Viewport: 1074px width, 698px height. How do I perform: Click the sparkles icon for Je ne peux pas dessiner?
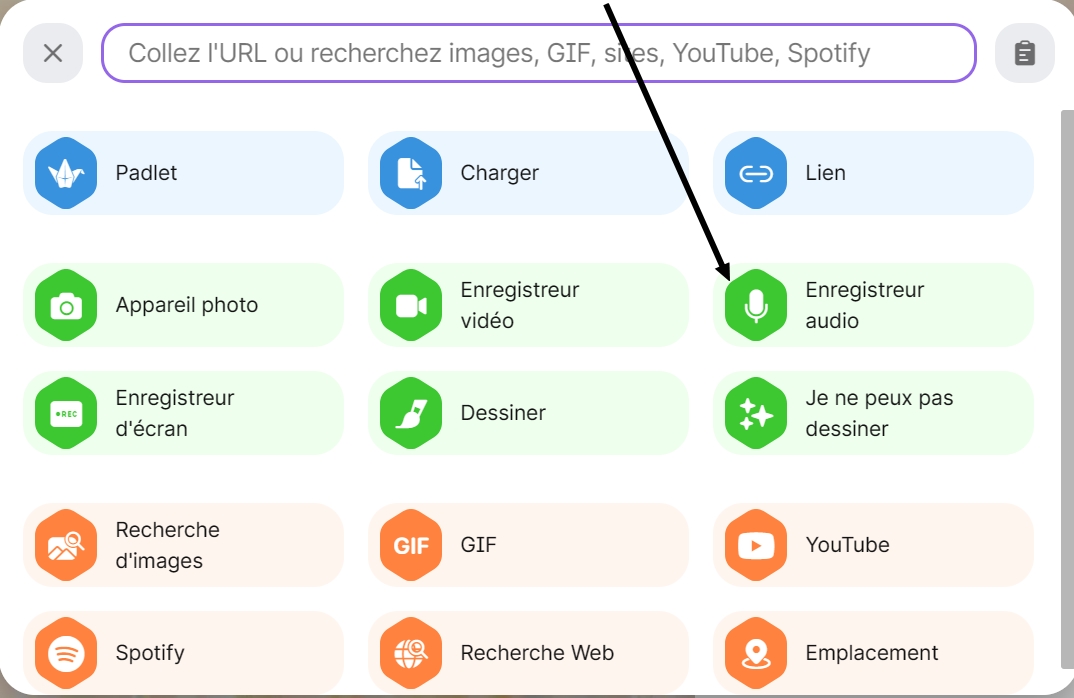(x=756, y=413)
